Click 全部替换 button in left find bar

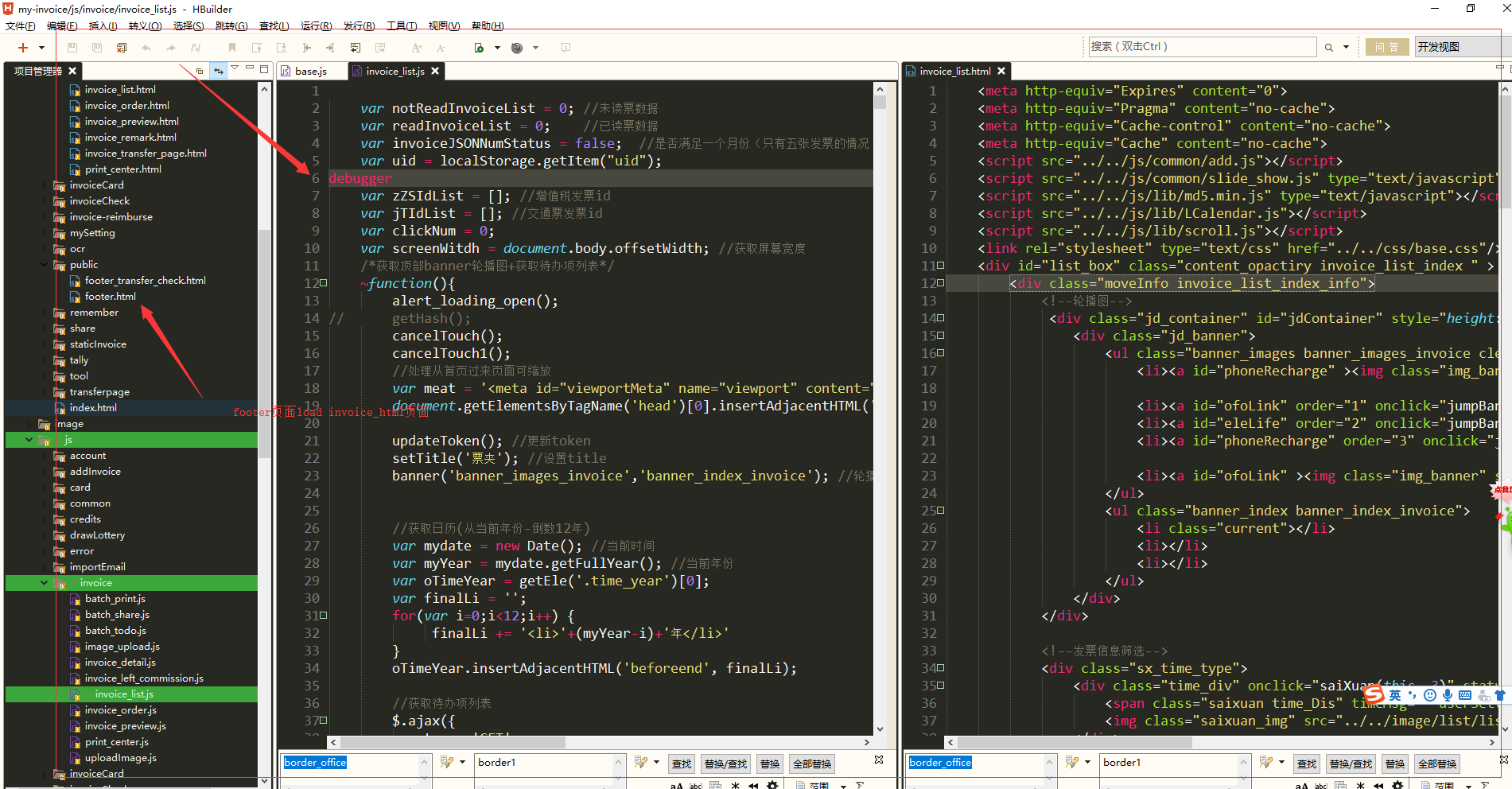coord(812,764)
